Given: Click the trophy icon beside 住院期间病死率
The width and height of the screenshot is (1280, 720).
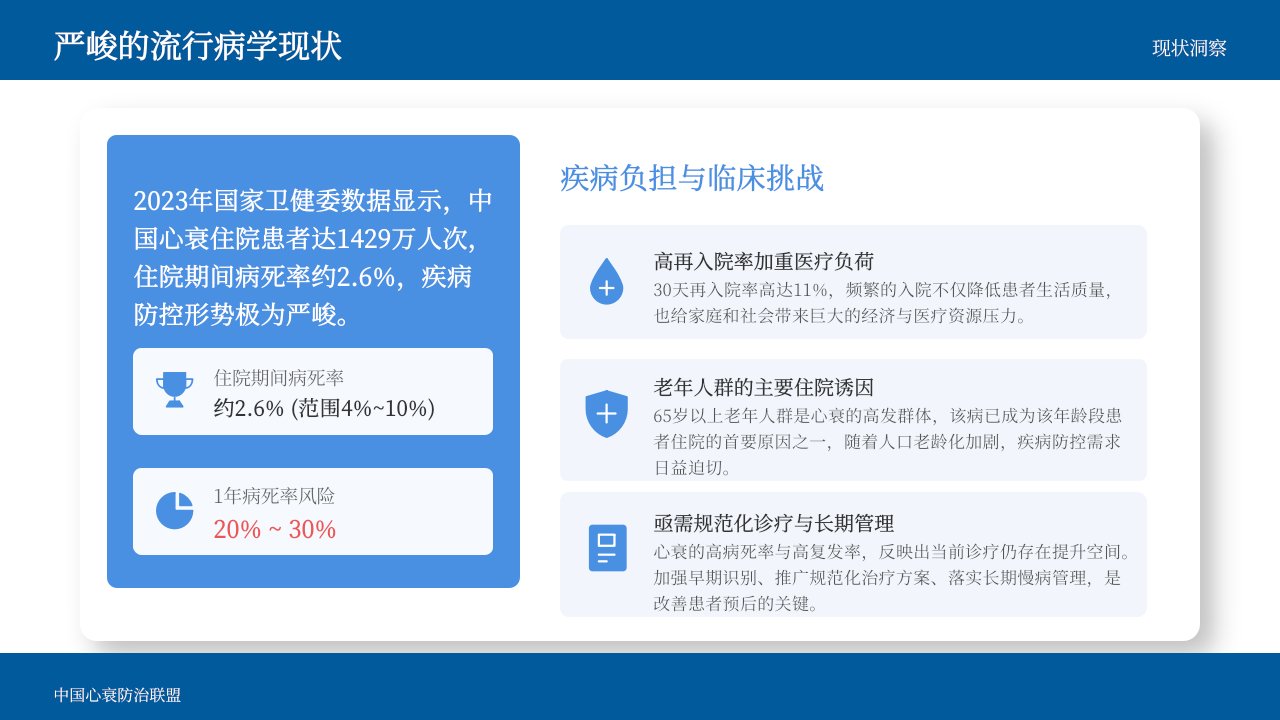Looking at the screenshot, I should (x=174, y=390).
